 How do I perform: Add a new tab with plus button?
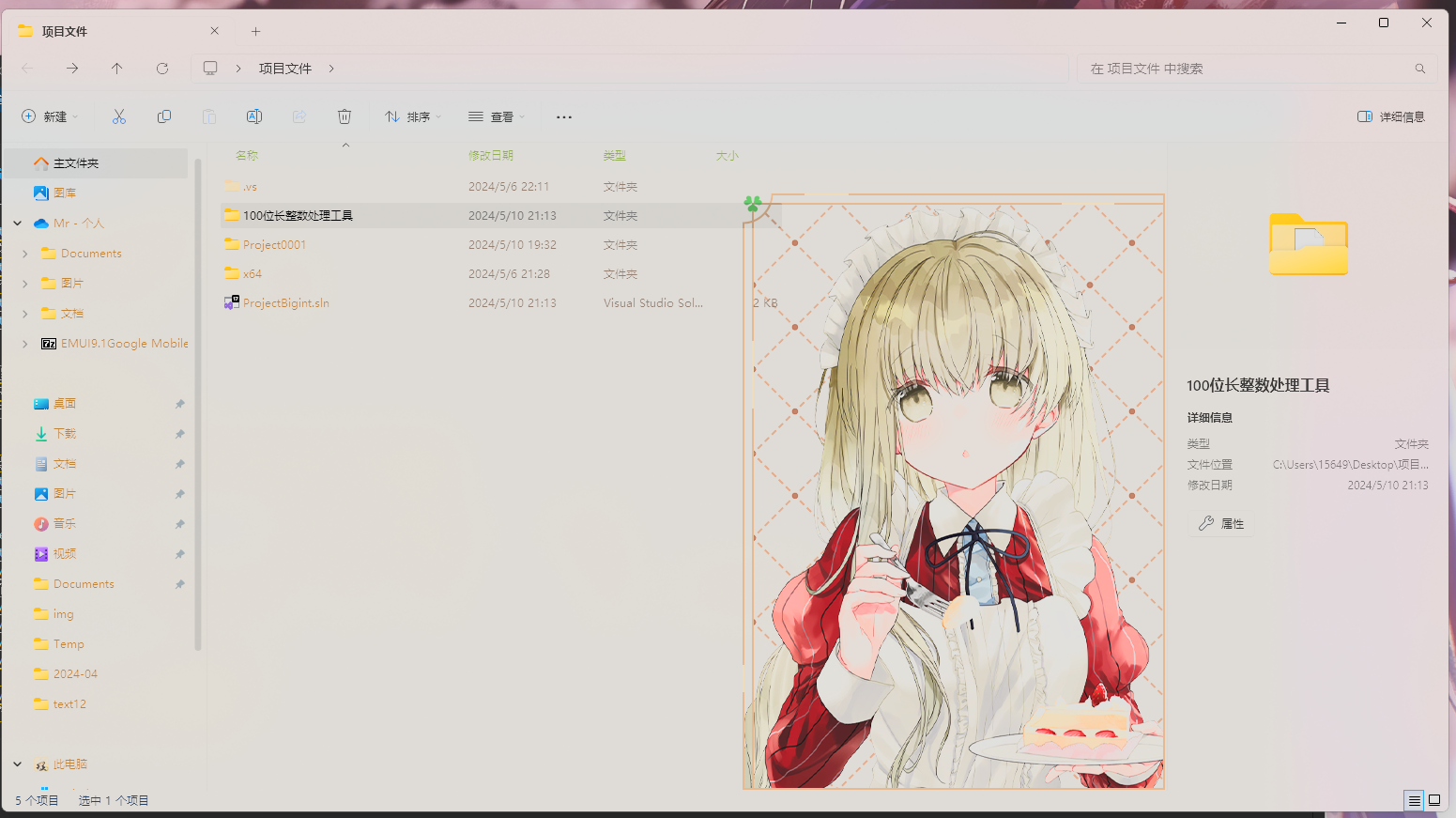(255, 31)
